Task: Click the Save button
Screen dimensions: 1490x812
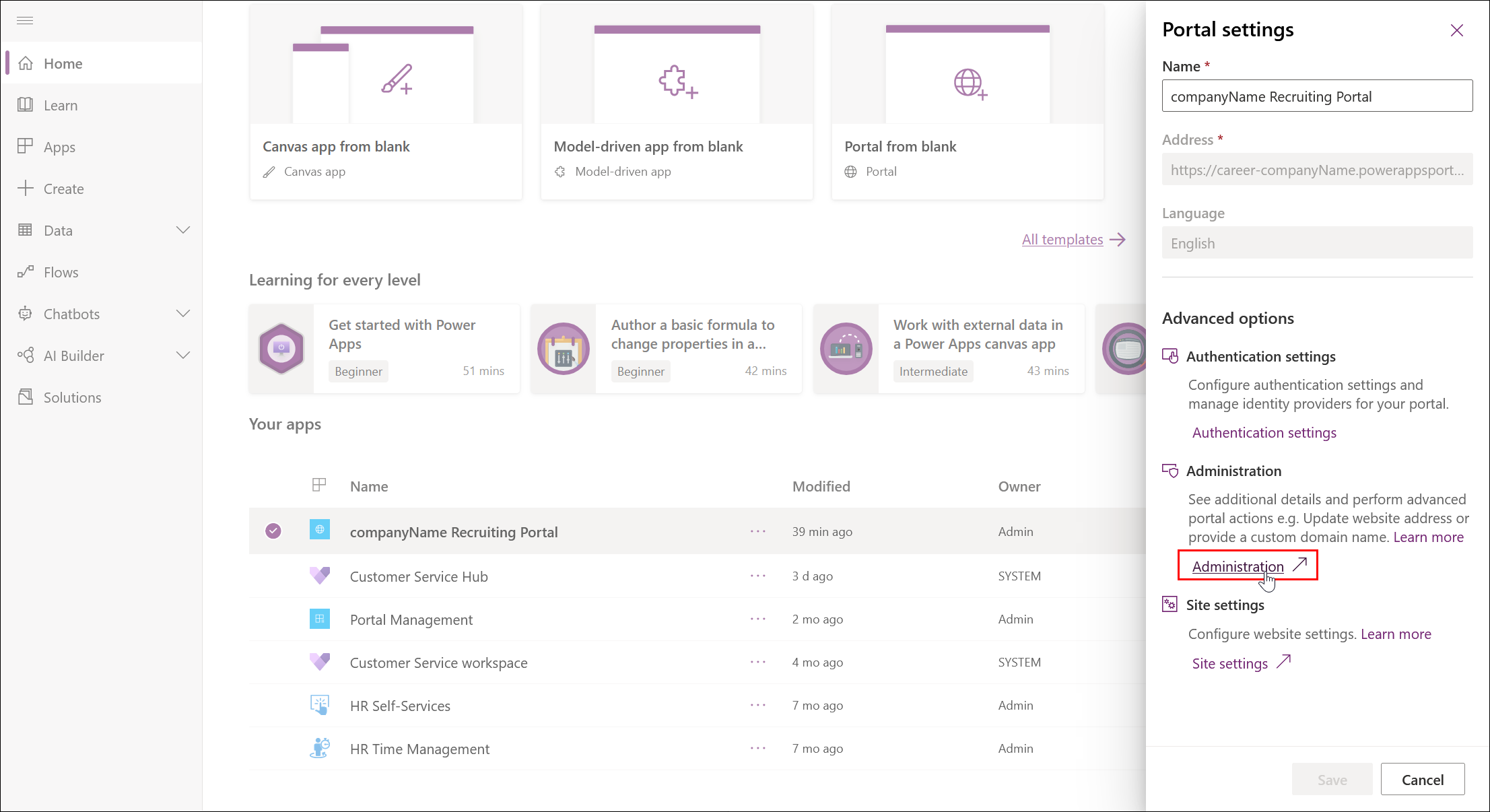Action: (x=1332, y=780)
